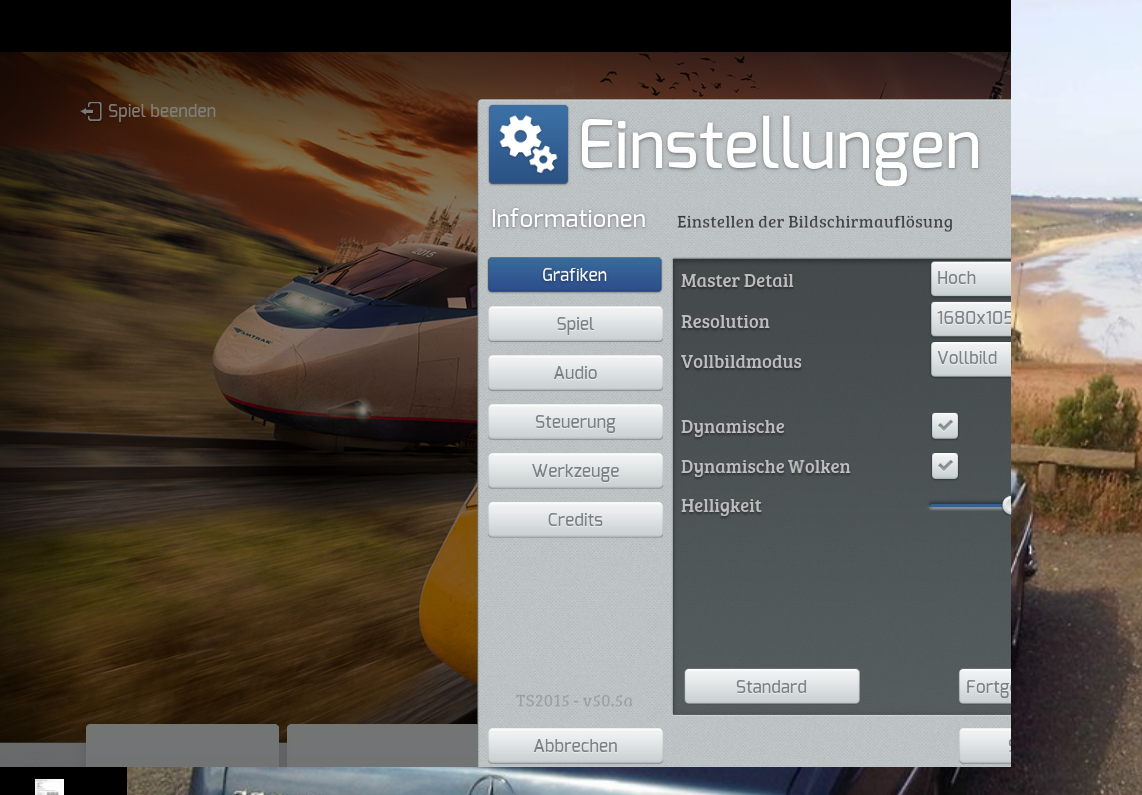Viewport: 1142px width, 795px height.
Task: Click the Resolution label
Action: [x=725, y=321]
